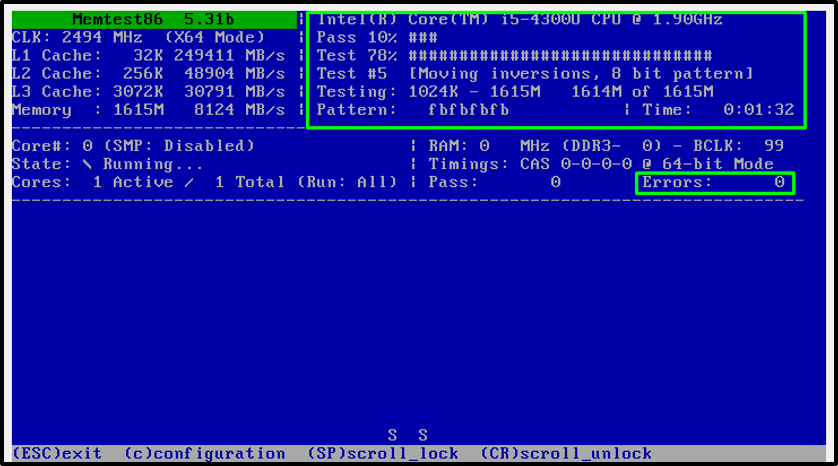
Task: Click the Test 78% progress bar
Action: tap(514, 56)
